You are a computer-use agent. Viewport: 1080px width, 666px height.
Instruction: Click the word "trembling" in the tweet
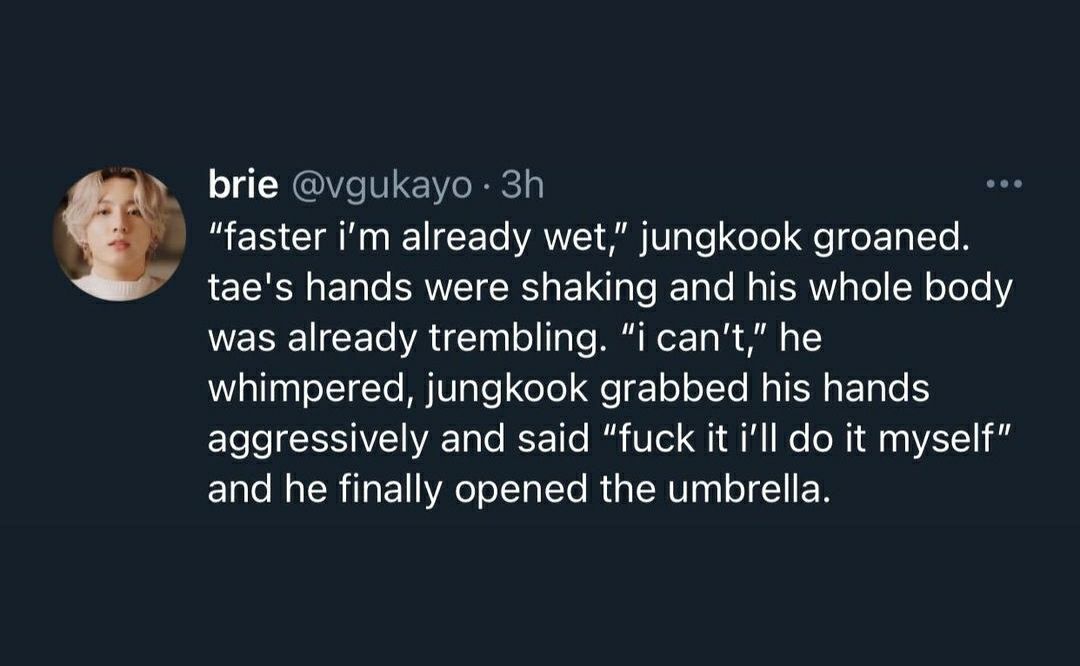click(x=512, y=339)
